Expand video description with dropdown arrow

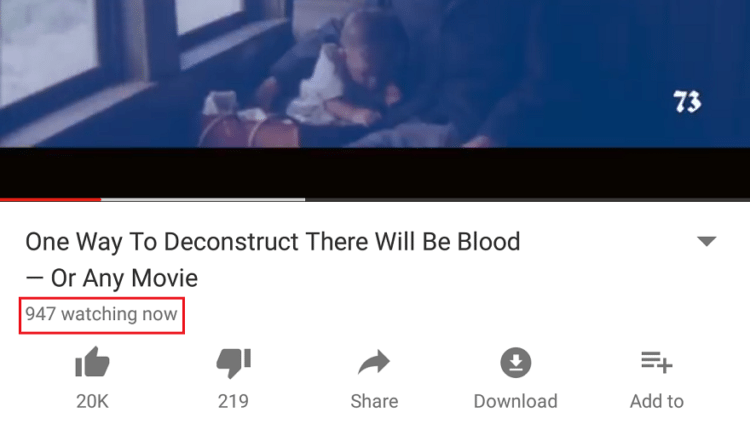(706, 241)
